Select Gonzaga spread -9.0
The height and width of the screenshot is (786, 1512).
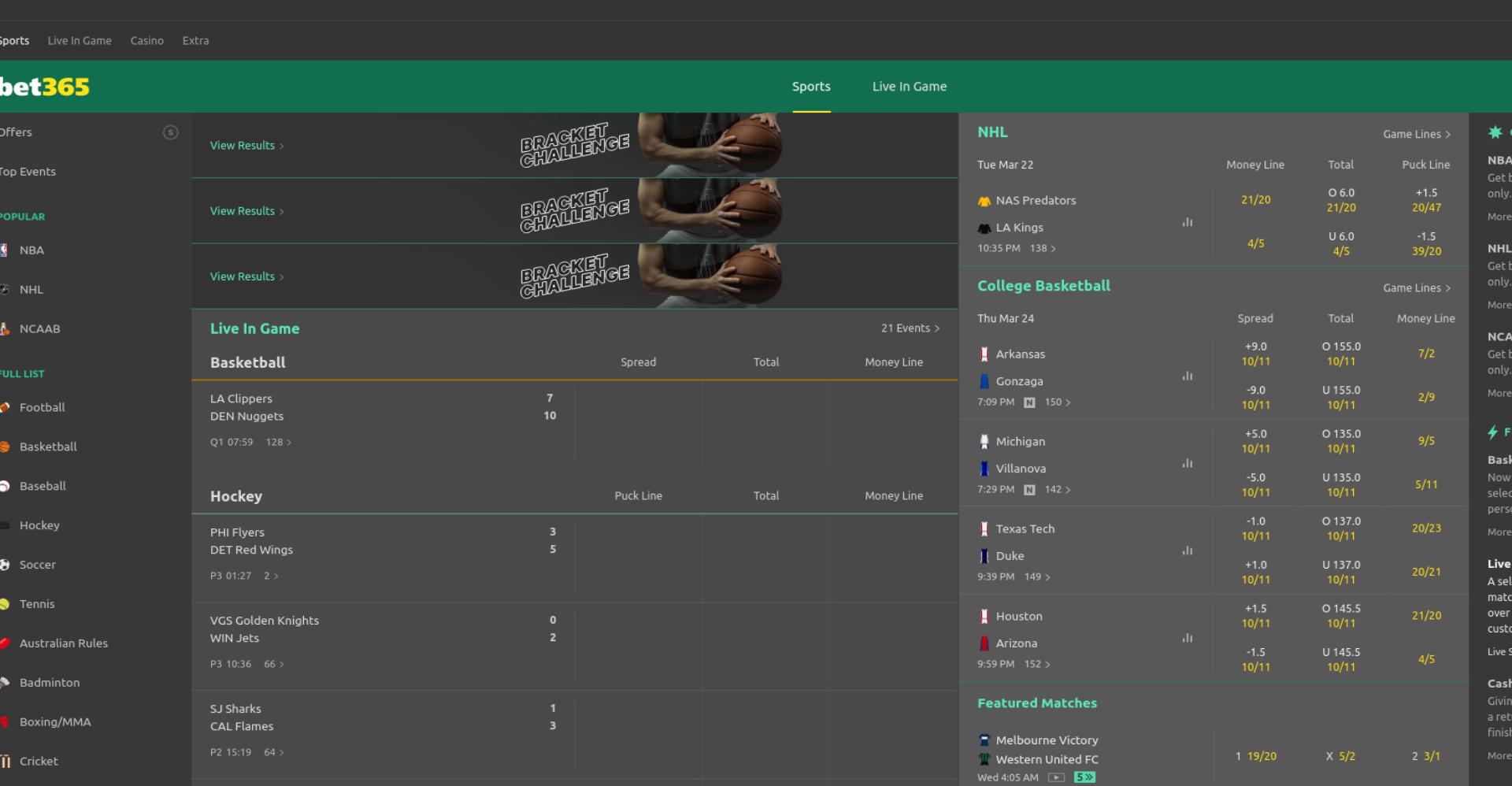1255,398
